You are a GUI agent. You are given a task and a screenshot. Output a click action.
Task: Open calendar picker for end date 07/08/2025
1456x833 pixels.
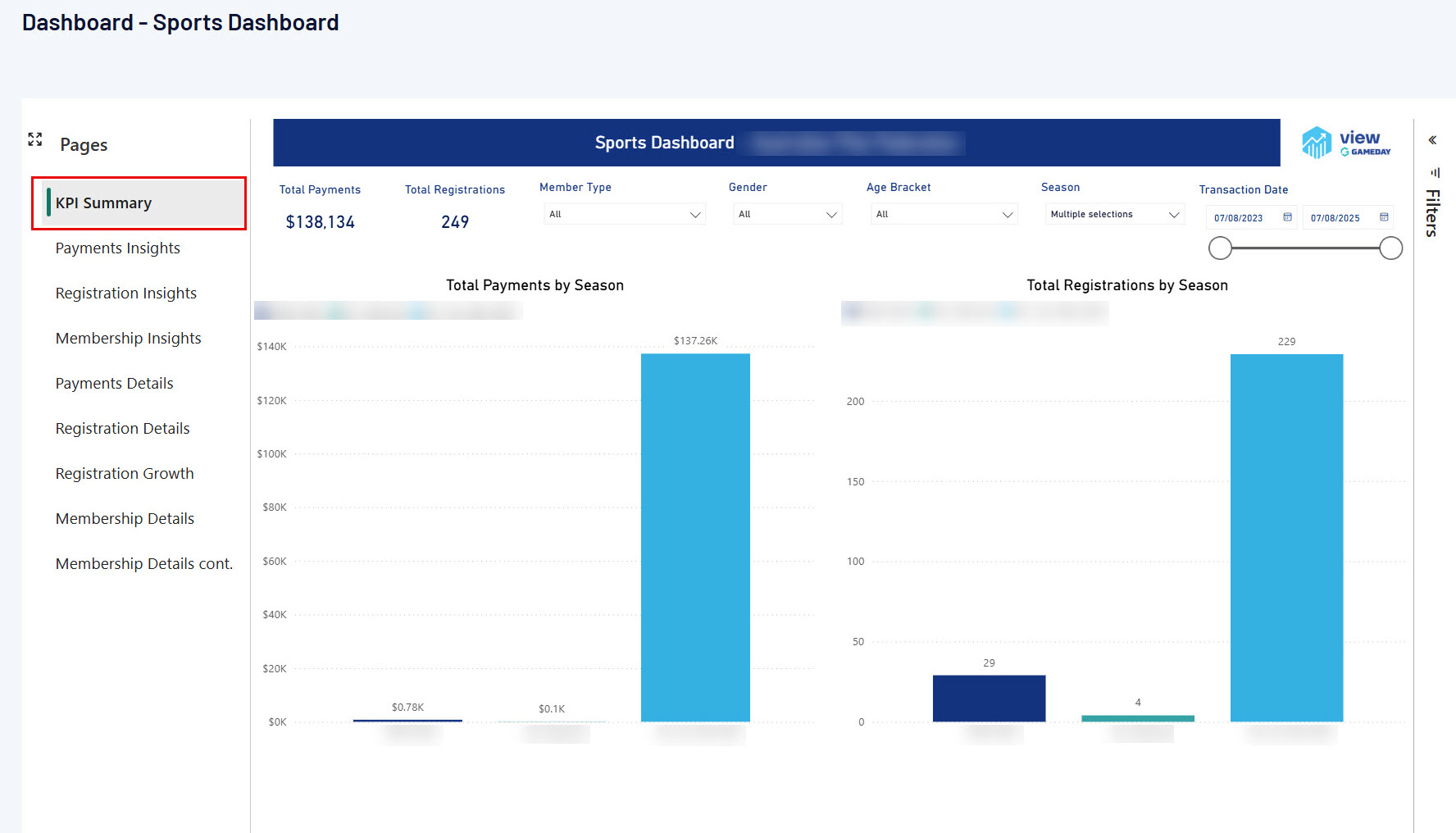coord(1384,217)
